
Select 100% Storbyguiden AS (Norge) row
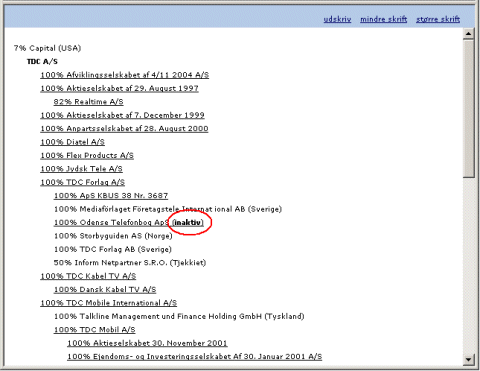113,236
